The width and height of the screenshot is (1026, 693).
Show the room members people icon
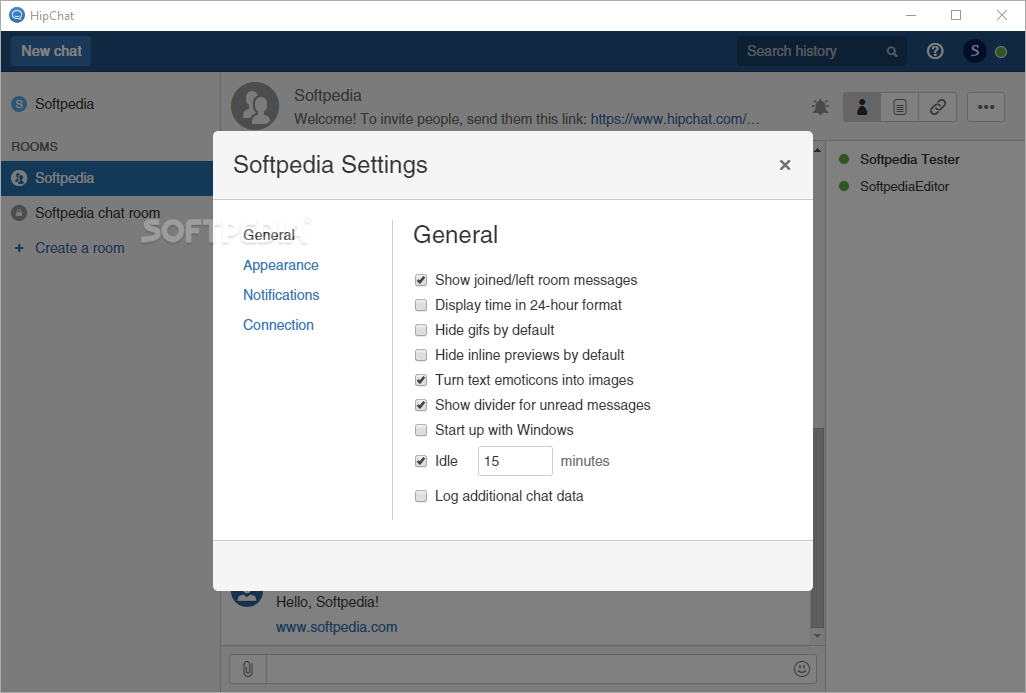[862, 107]
